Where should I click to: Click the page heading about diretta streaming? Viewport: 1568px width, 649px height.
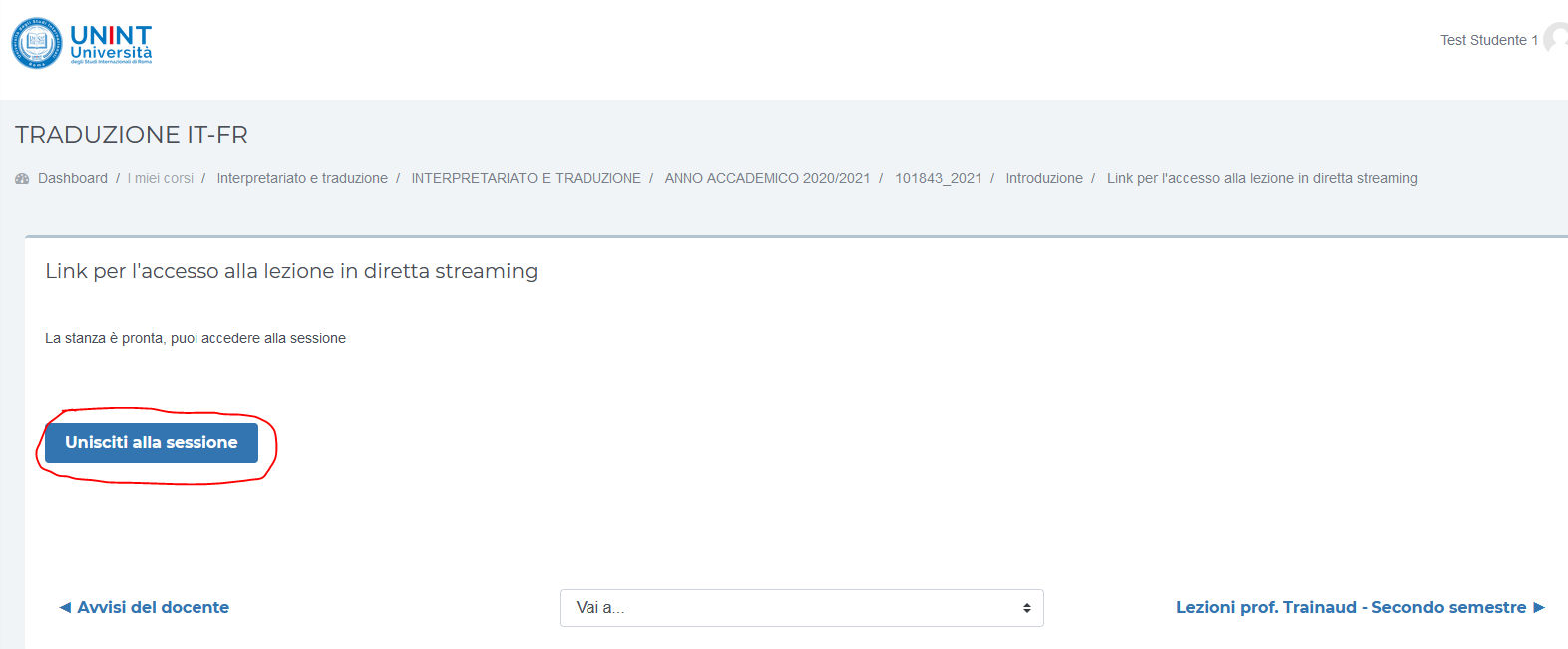pyautogui.click(x=291, y=271)
